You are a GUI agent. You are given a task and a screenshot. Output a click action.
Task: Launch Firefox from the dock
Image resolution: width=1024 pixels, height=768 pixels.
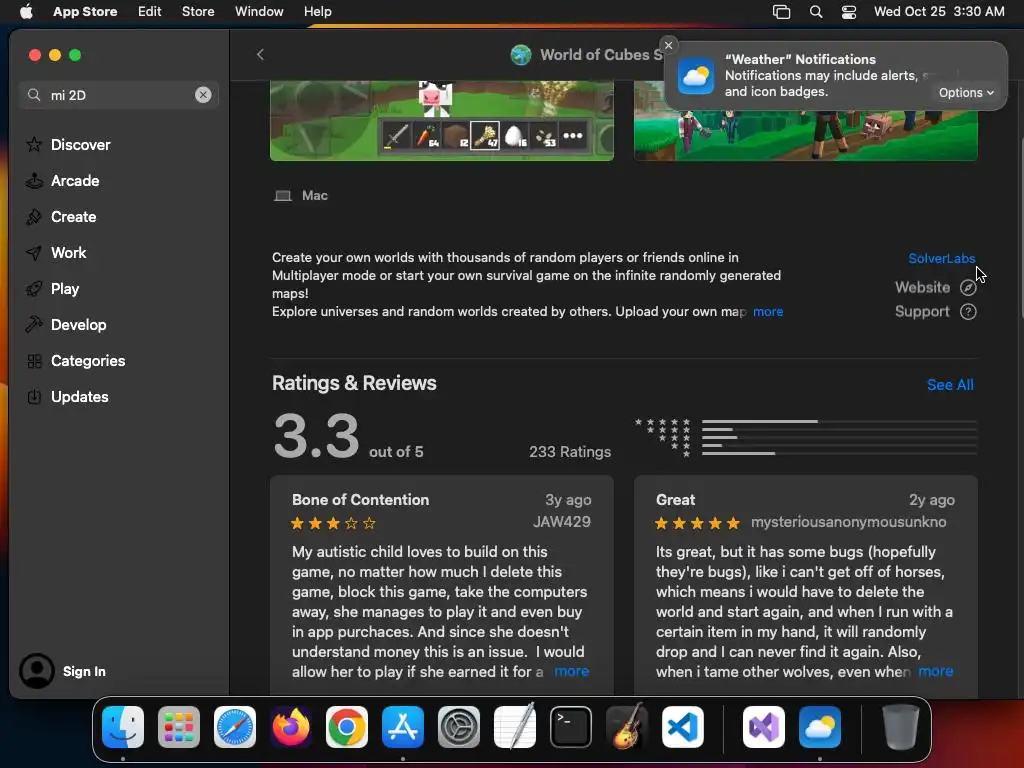291,727
